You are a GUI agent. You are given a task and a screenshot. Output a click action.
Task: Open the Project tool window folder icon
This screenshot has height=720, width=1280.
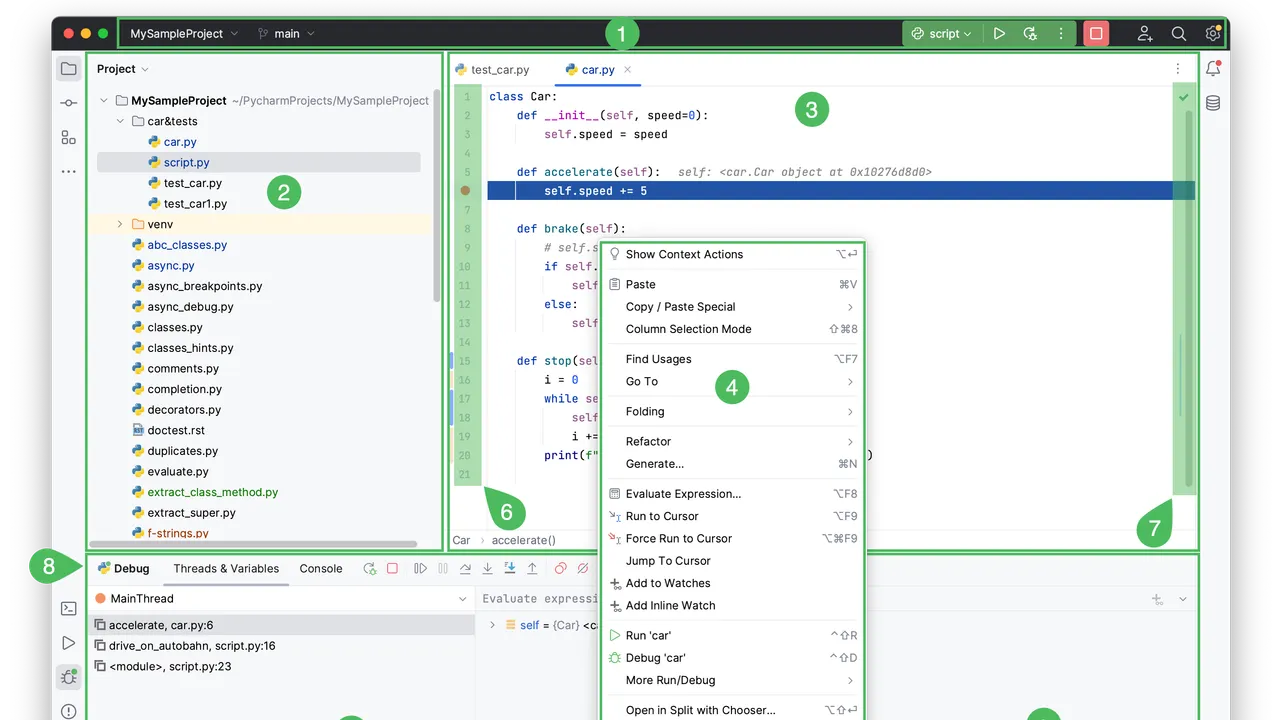(68, 69)
